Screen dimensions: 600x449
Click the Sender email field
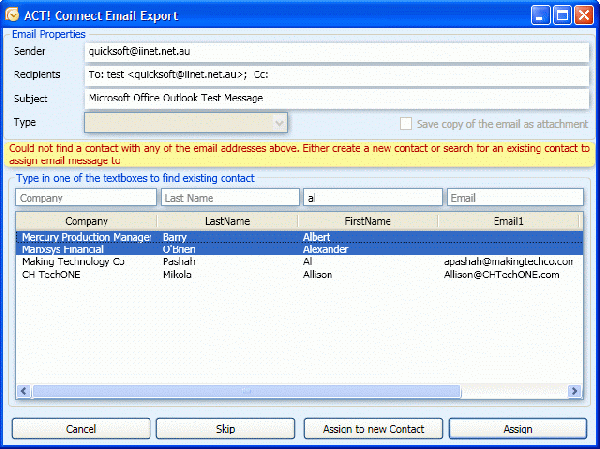336,52
